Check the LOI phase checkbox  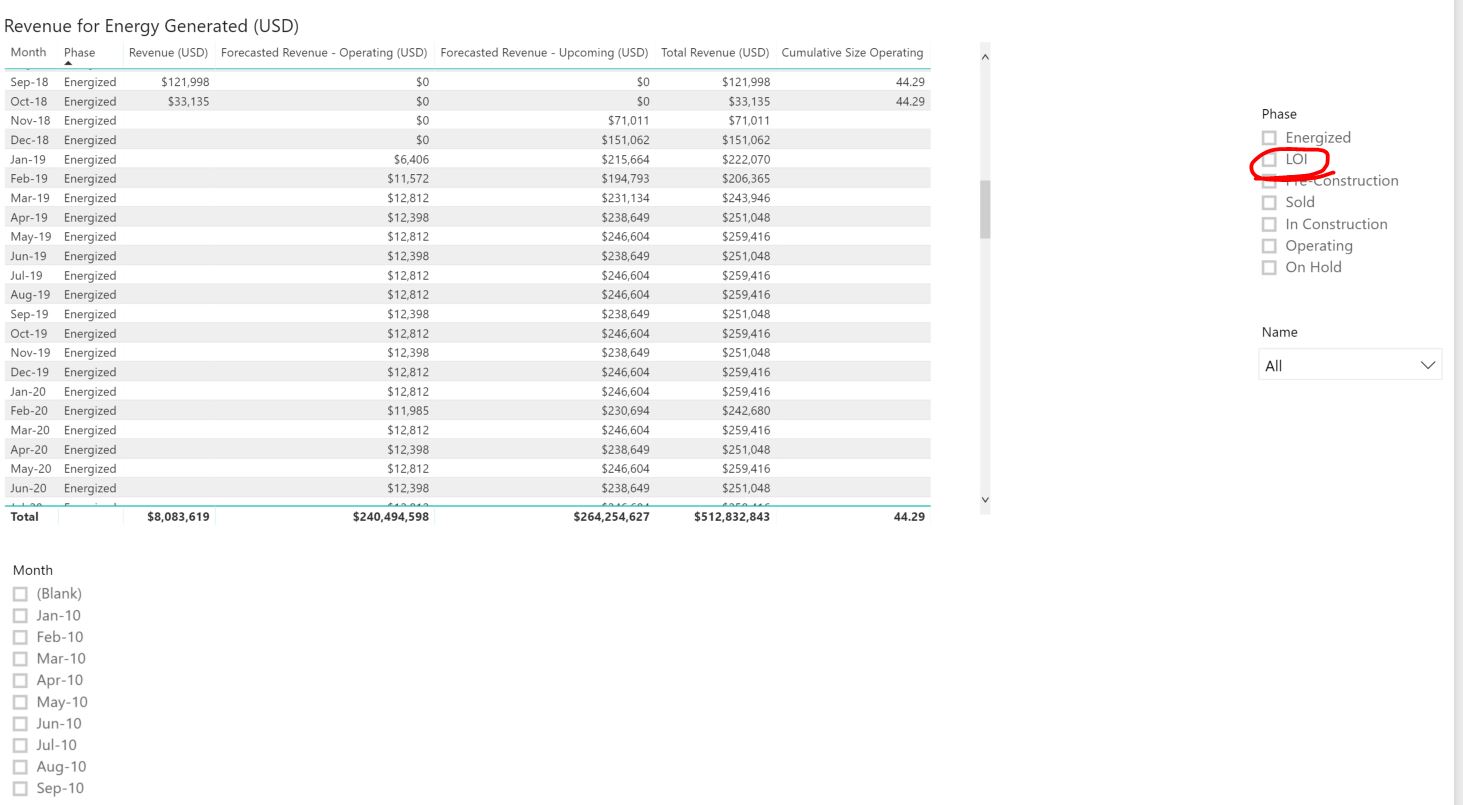click(1269, 159)
